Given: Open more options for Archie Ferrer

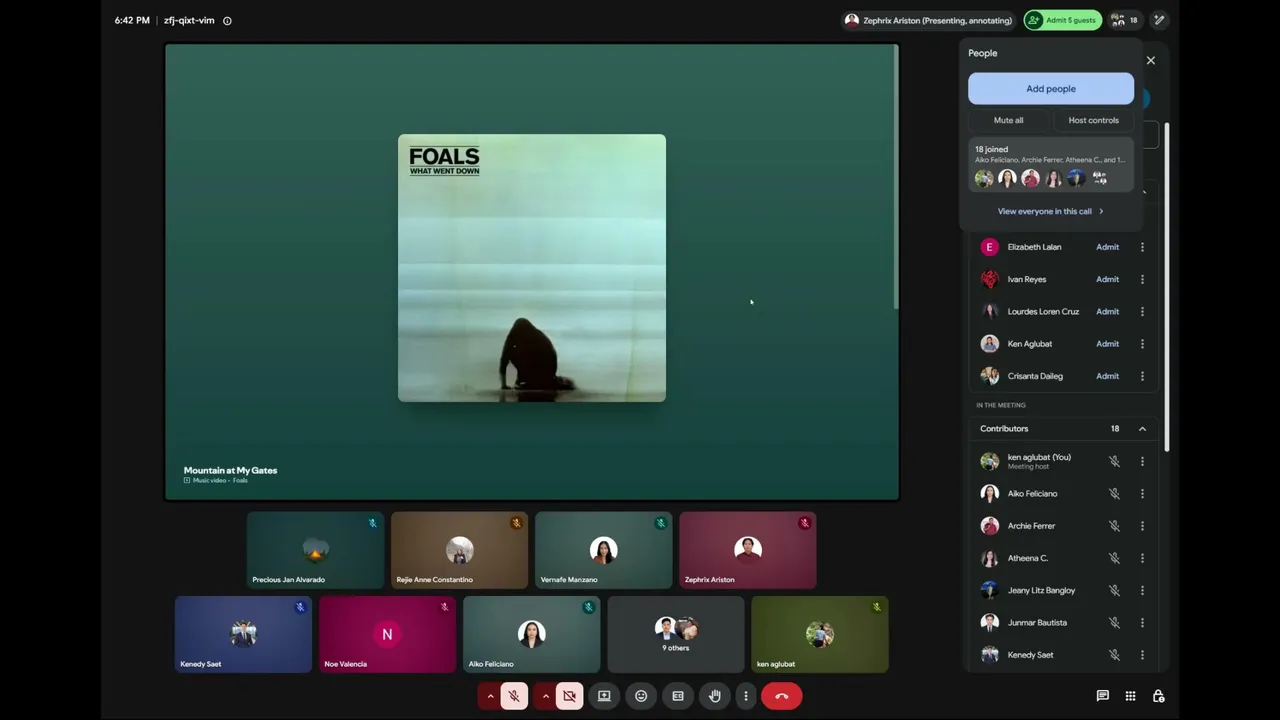Looking at the screenshot, I should click(1142, 526).
